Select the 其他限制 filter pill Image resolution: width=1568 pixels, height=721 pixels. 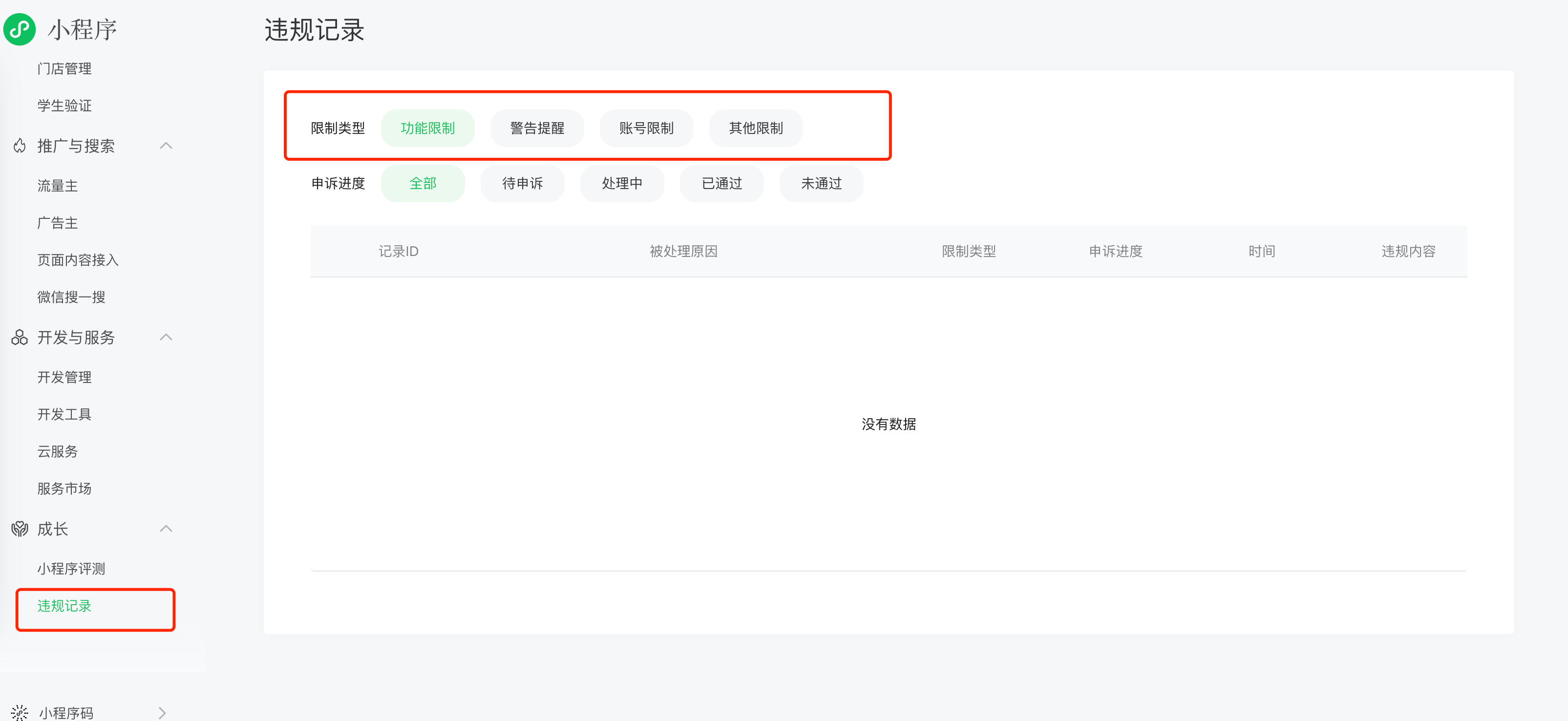click(755, 128)
